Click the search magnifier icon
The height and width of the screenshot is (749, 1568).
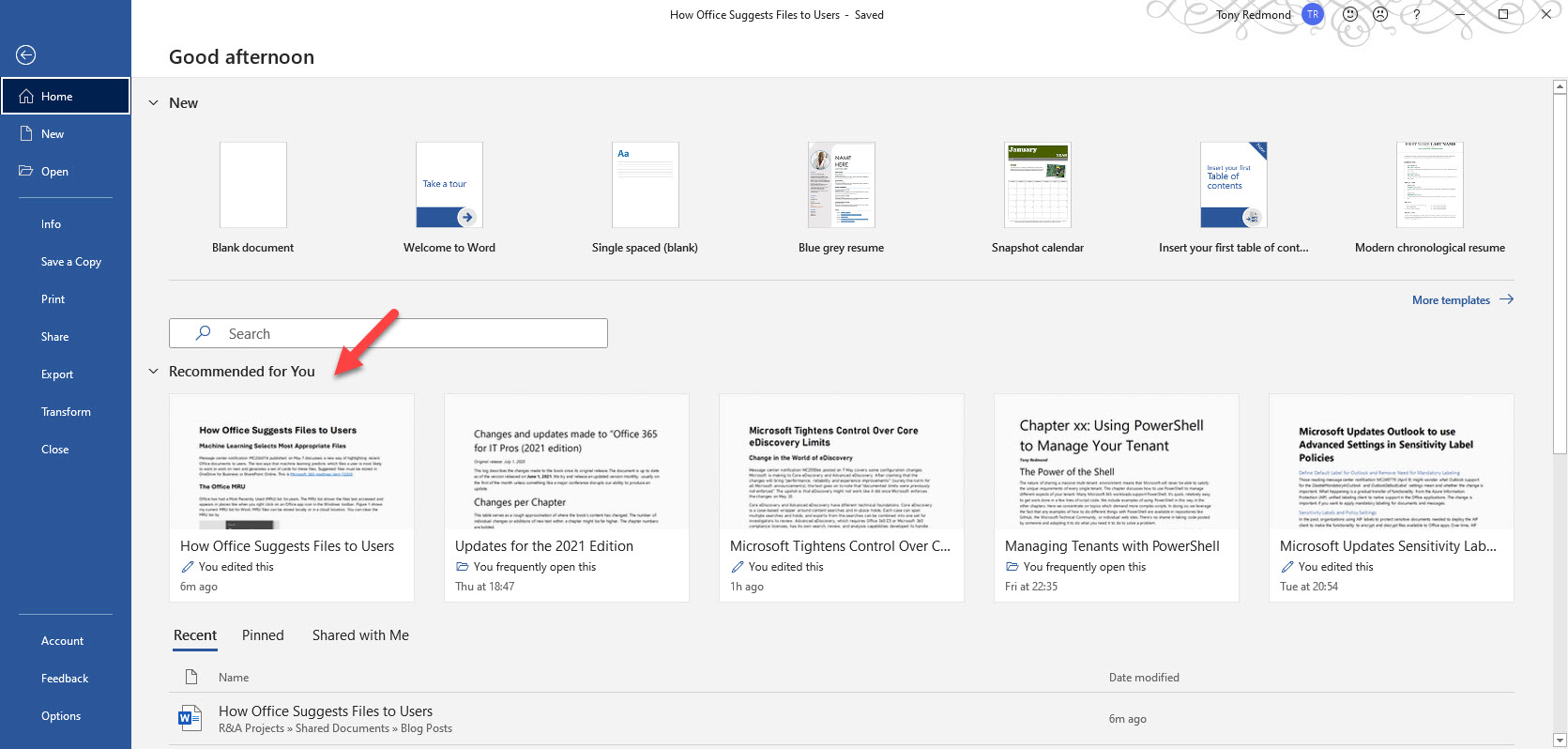203,333
